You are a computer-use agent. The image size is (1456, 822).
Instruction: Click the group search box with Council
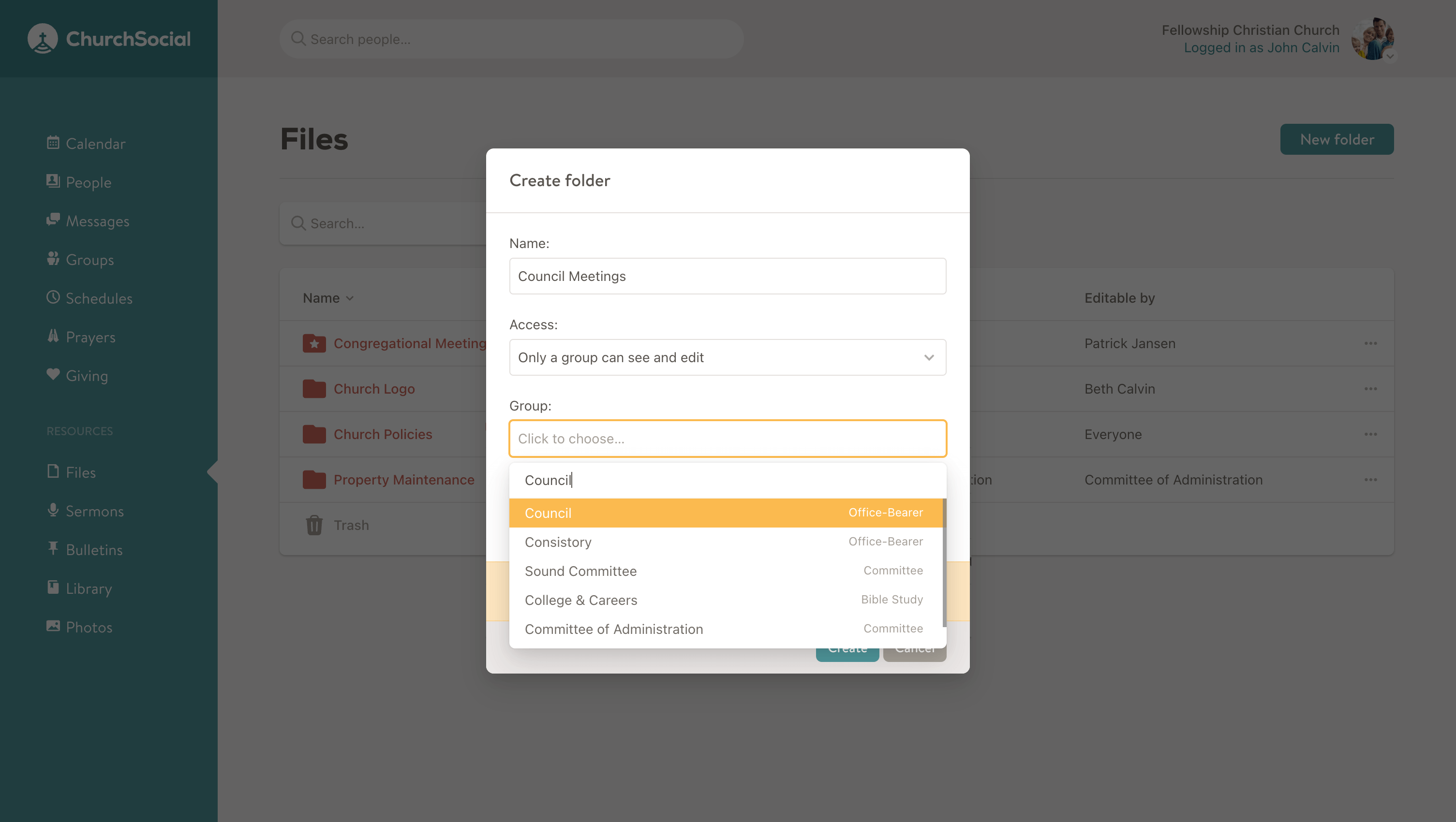tap(728, 480)
